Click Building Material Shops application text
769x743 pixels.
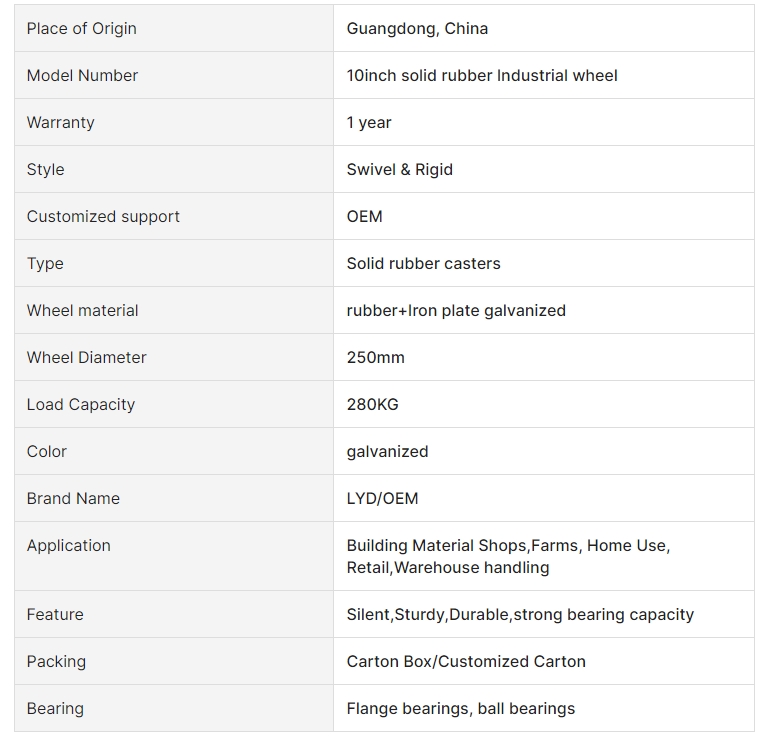(436, 546)
